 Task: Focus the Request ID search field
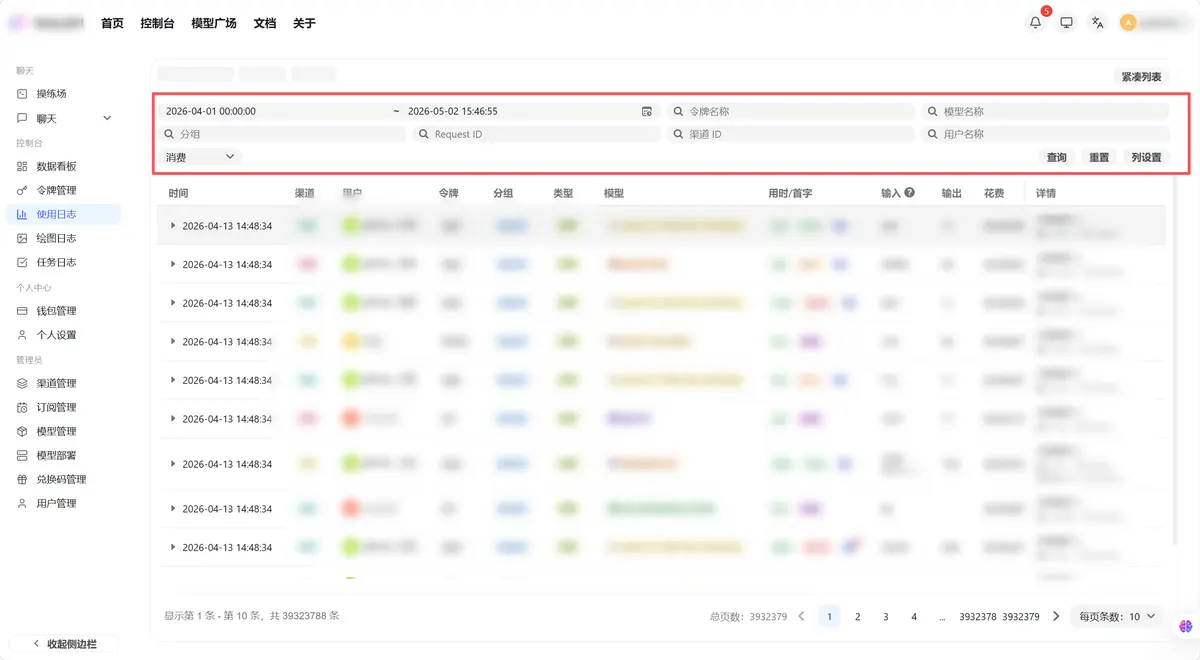[x=536, y=134]
